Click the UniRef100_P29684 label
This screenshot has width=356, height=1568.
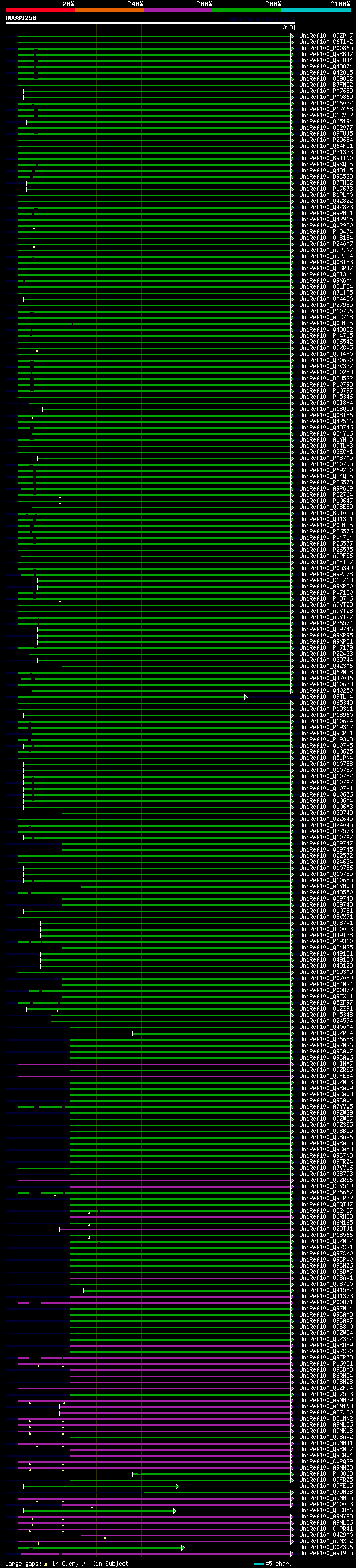point(325,140)
